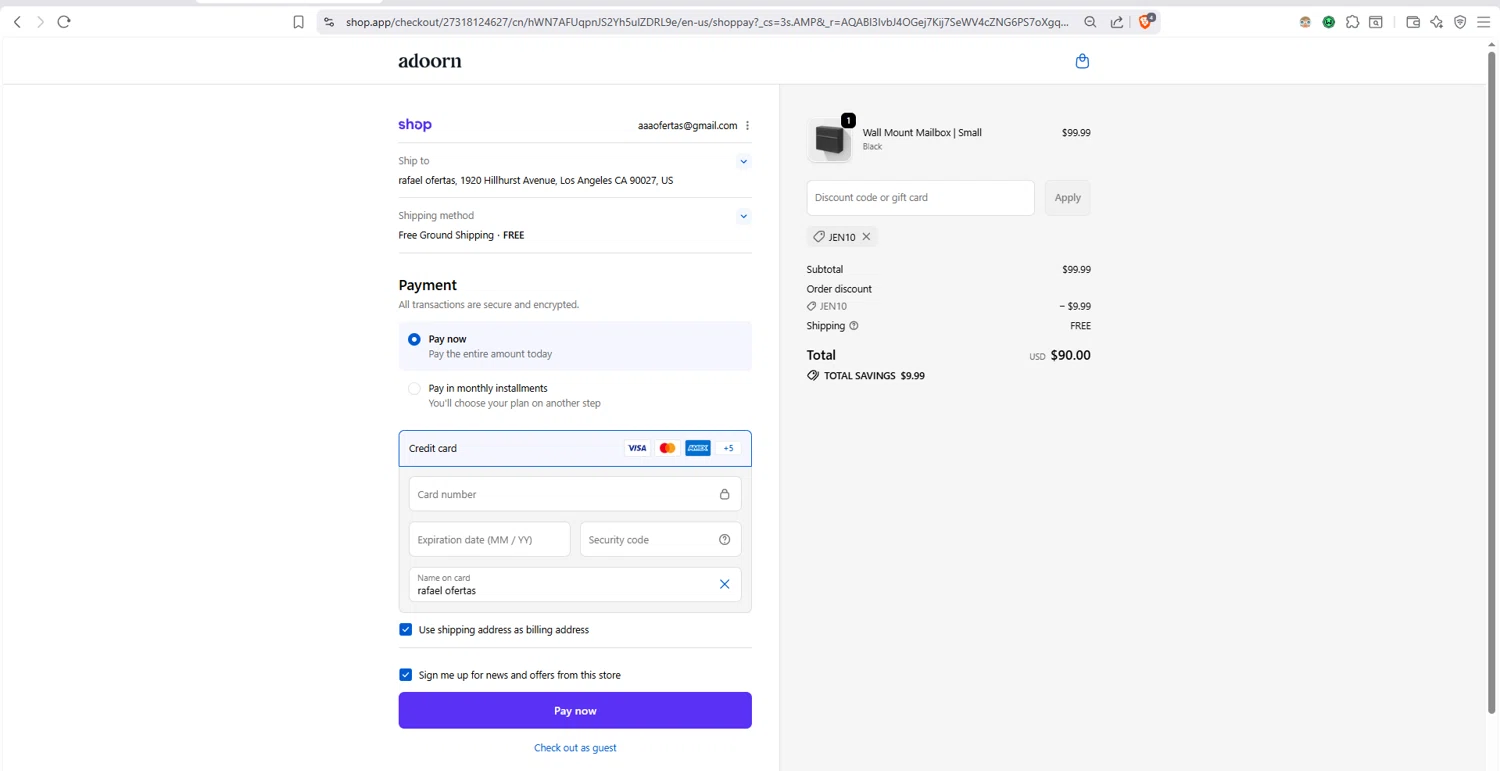Open the three-dot menu beside email
Viewport: 1500px width, 771px height.
point(747,126)
